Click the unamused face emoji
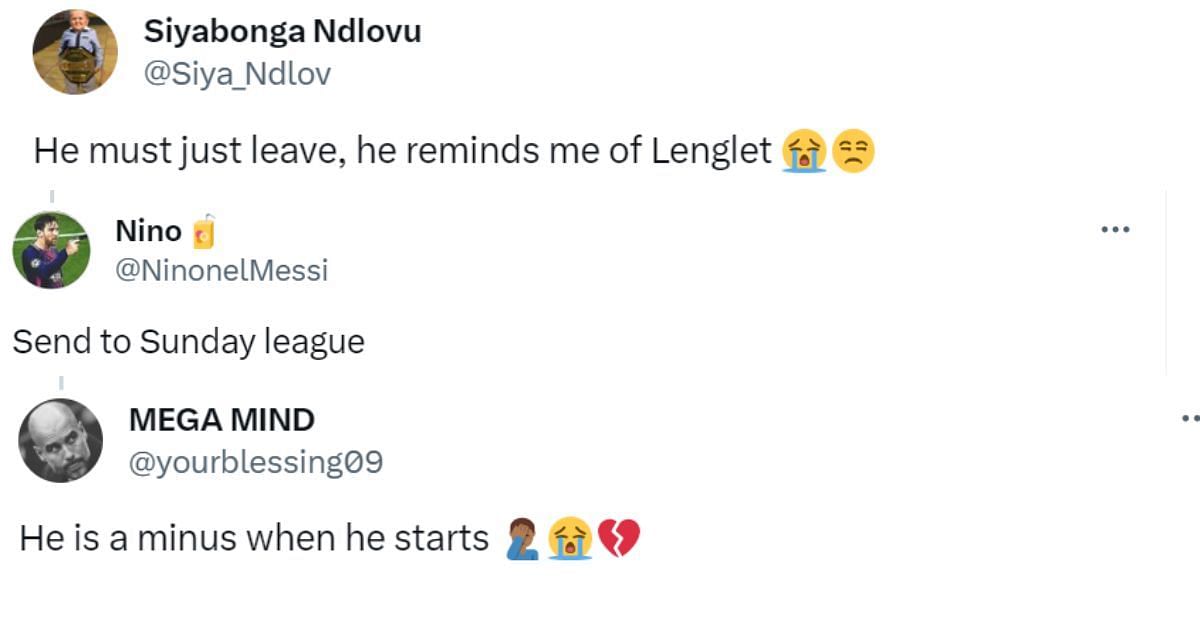Screen dimensions: 1200x628 point(853,153)
